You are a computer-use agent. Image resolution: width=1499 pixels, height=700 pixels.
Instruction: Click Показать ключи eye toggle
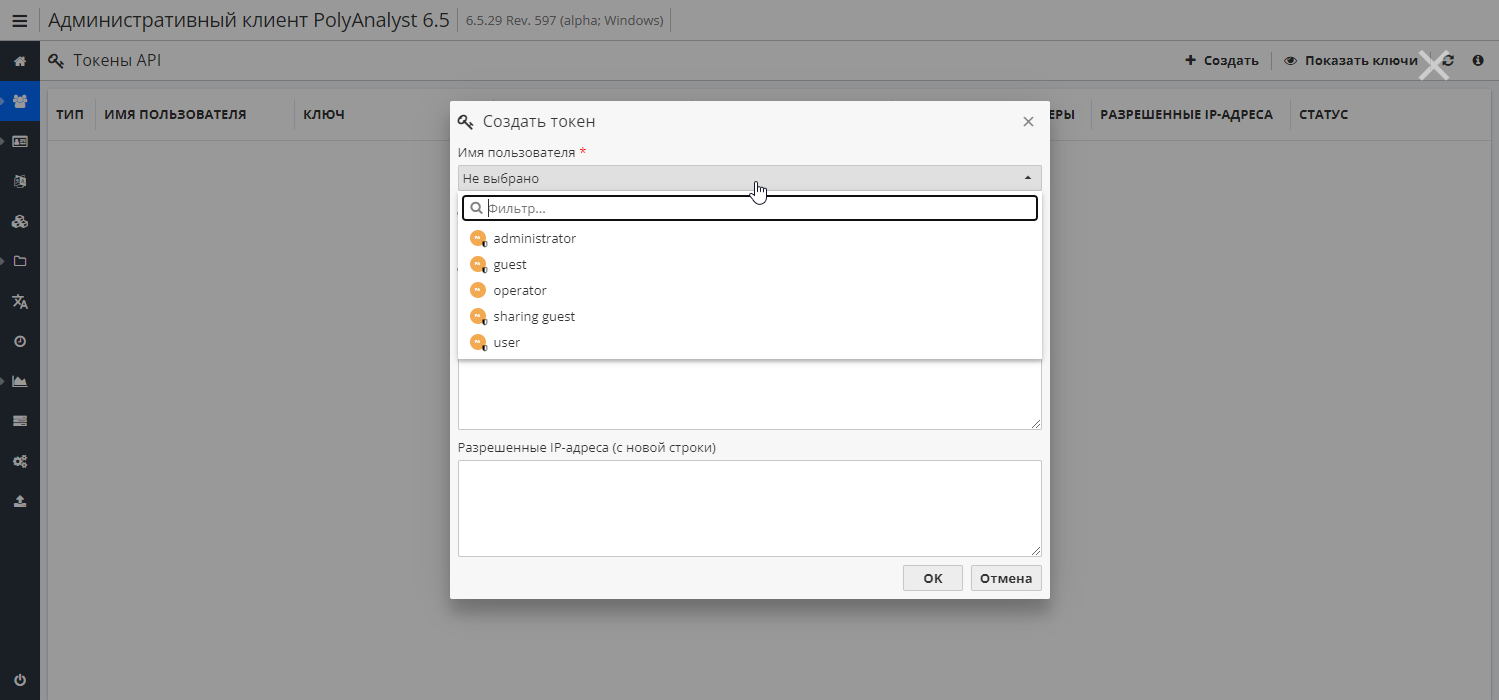click(x=1350, y=60)
